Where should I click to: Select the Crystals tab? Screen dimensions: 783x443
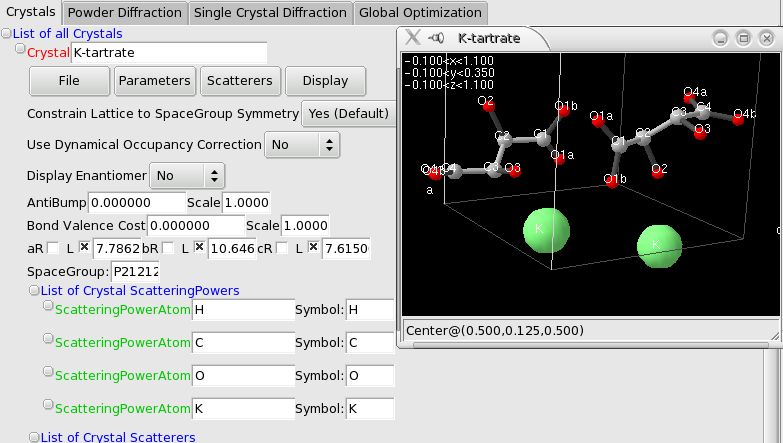[x=31, y=12]
